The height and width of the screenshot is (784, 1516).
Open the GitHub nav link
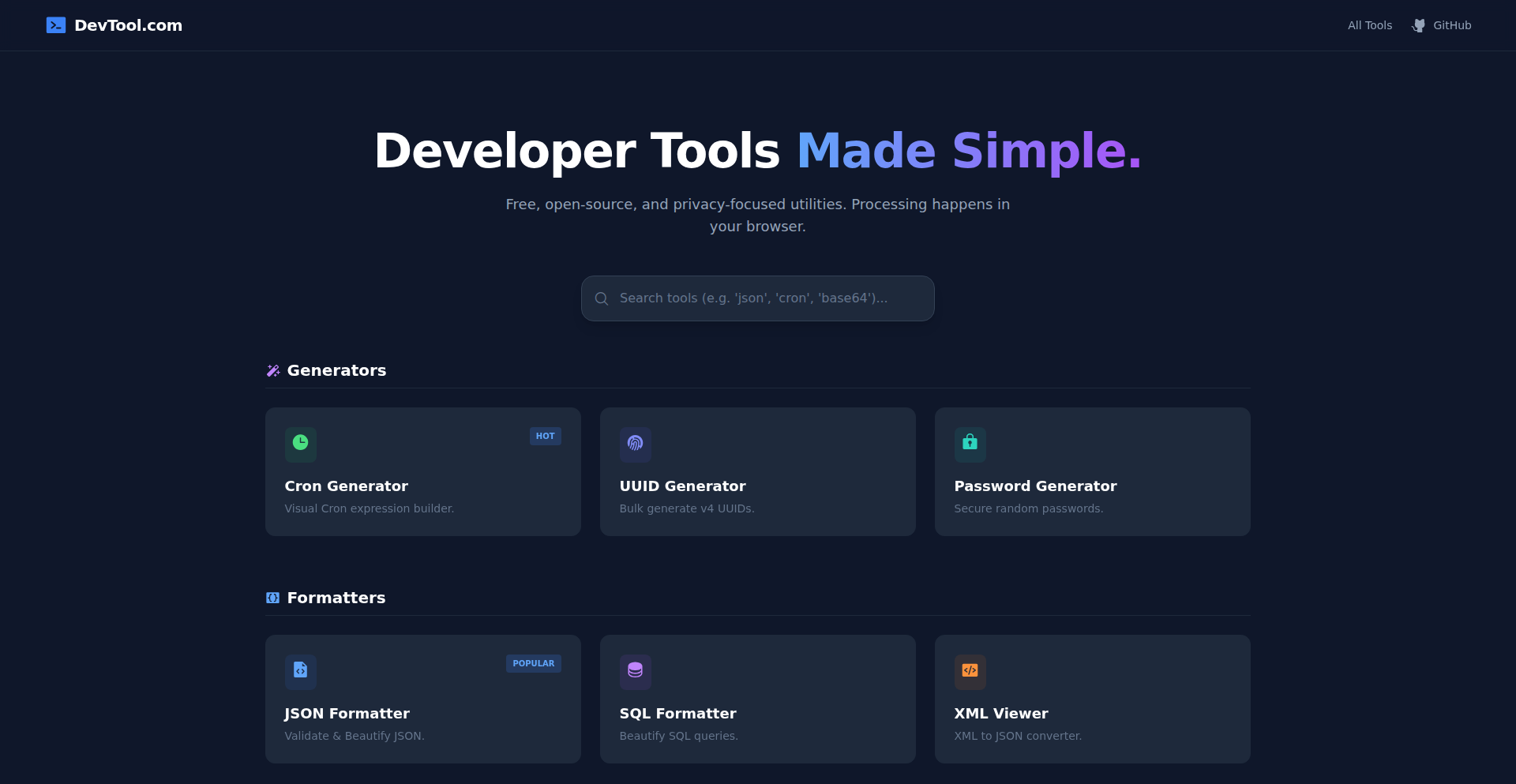1442,25
